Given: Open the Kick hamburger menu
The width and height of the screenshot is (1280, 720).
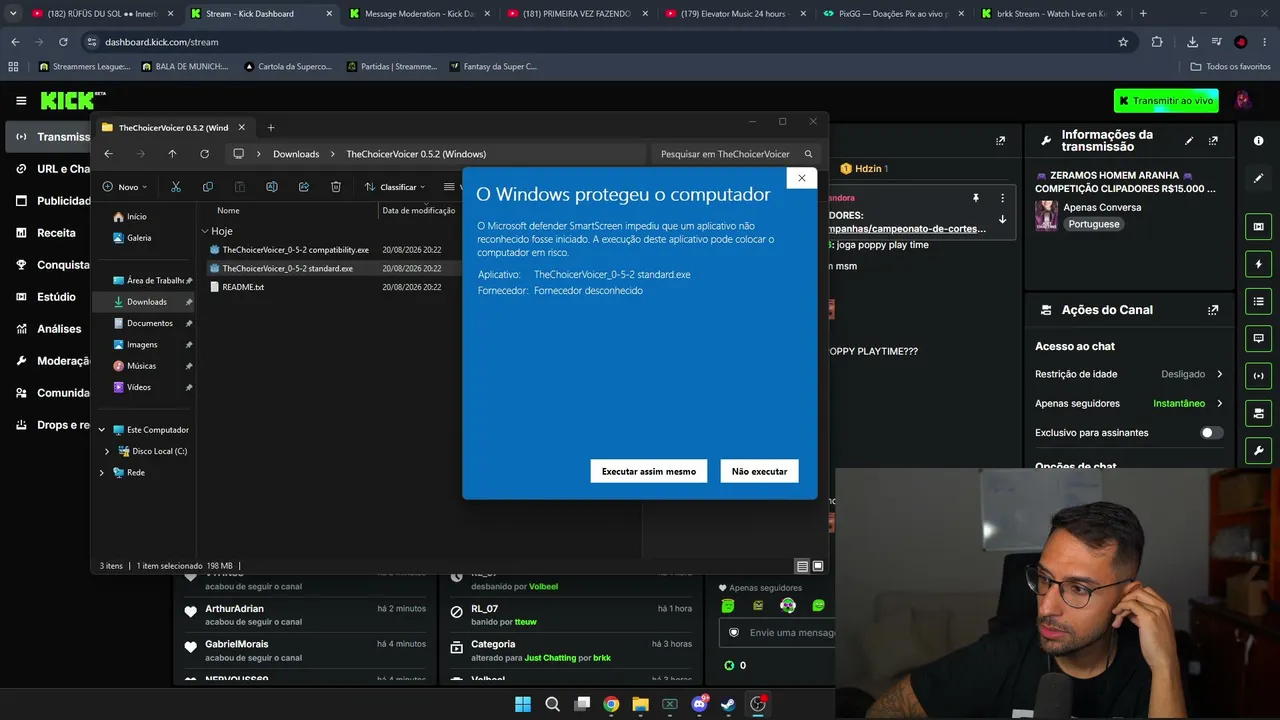Looking at the screenshot, I should tap(21, 101).
